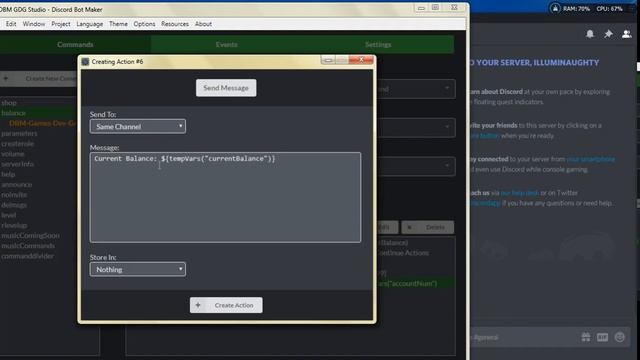Select the balance command in list
The height and width of the screenshot is (360, 640).
[x=13, y=113]
